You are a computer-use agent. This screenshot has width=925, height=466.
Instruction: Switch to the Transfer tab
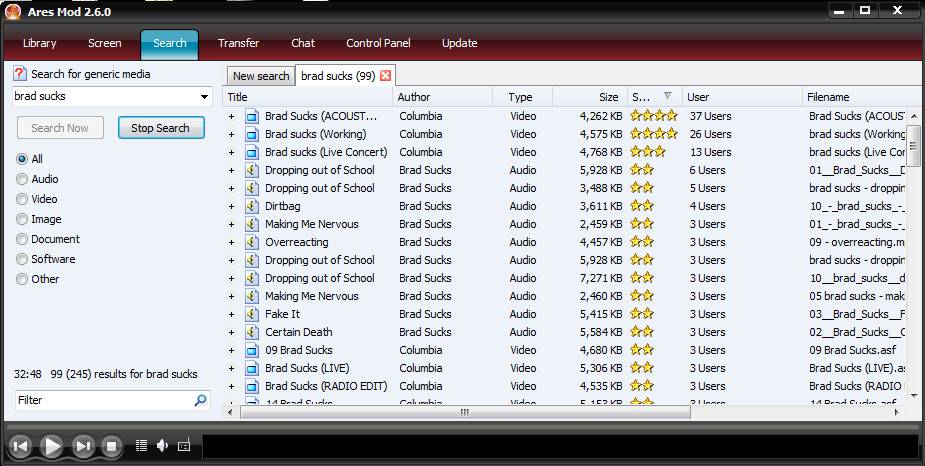pos(238,43)
